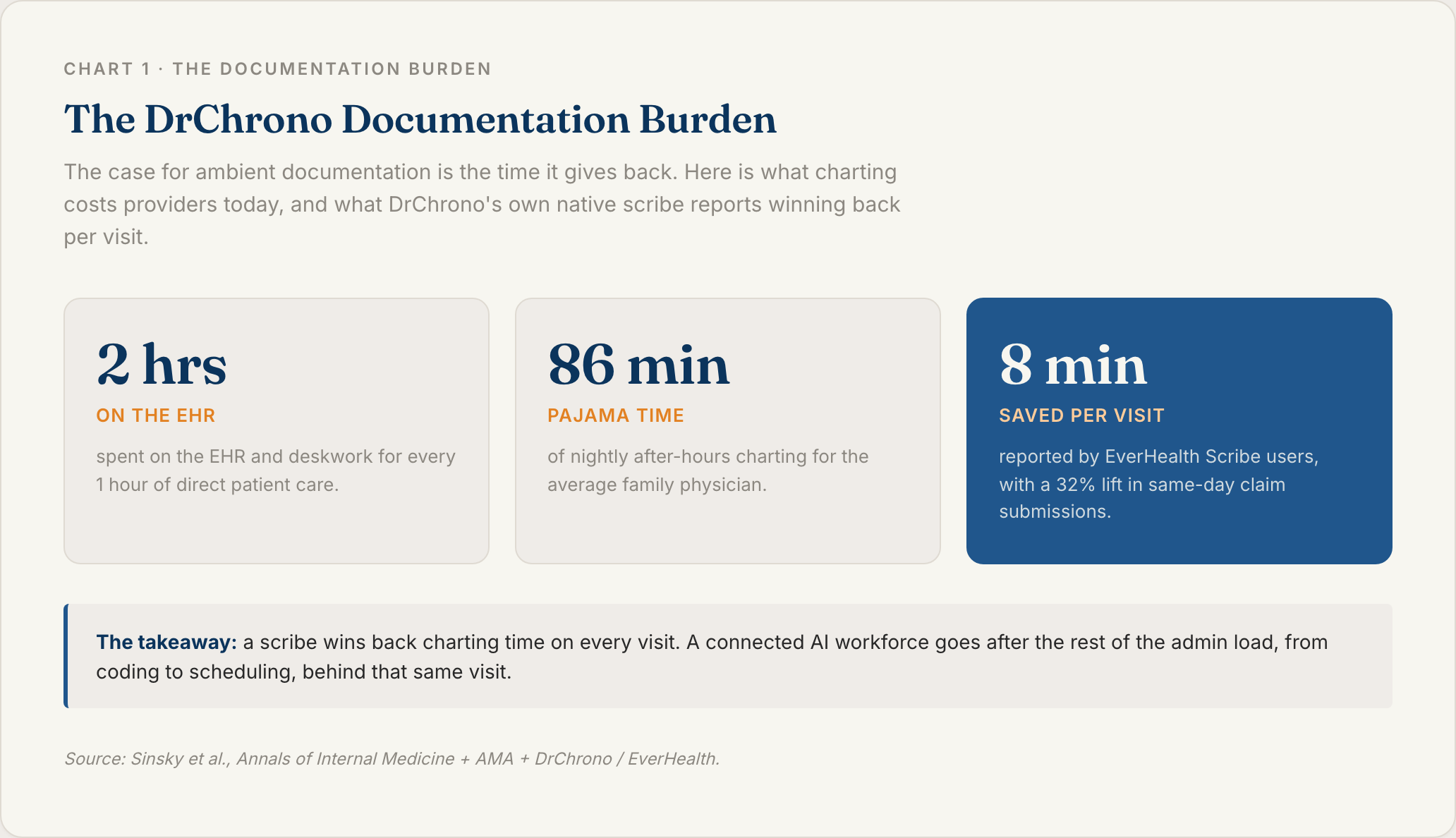Click the bold "The takeaway:" text
Viewport: 1456px width, 838px height.
pyautogui.click(x=166, y=642)
